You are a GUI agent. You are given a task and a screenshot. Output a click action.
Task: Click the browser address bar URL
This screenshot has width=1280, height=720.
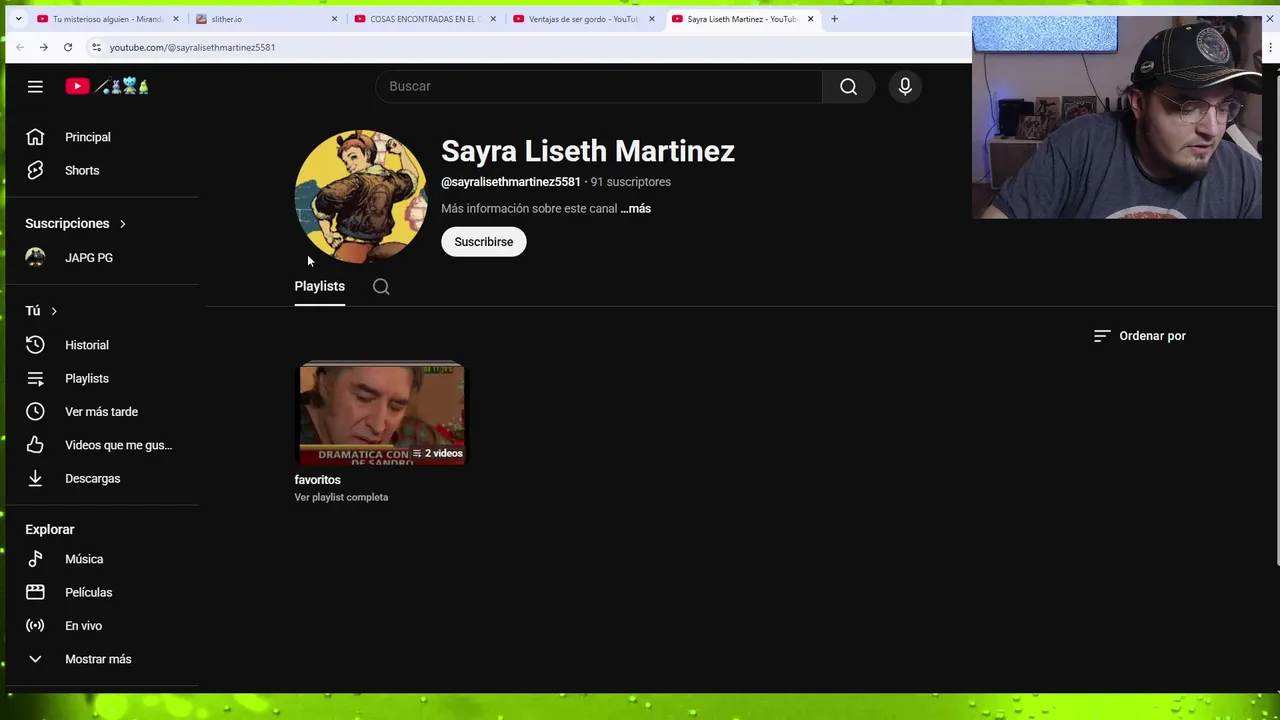click(192, 47)
